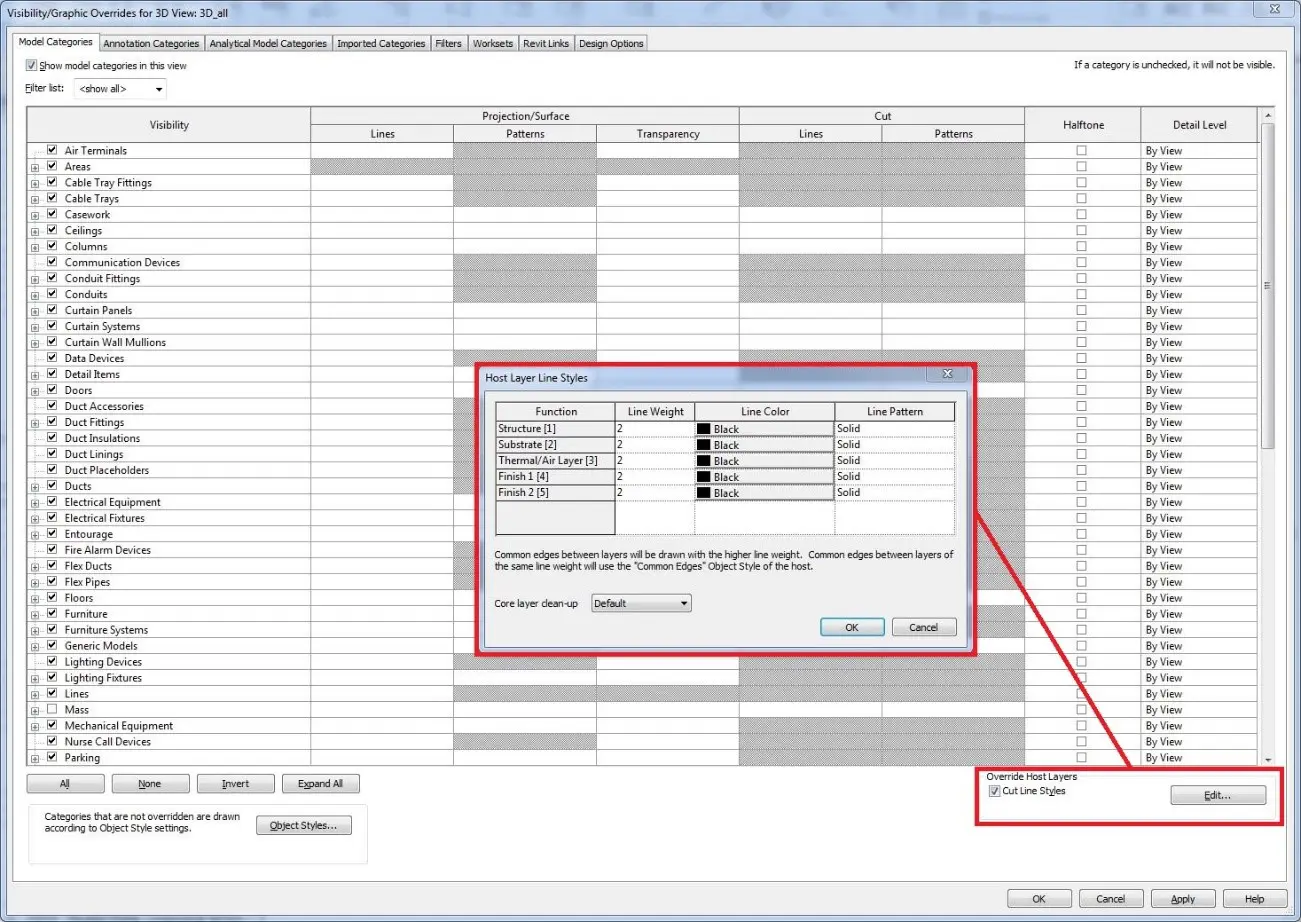
Task: Toggle Show model categories in this view
Action: point(32,65)
